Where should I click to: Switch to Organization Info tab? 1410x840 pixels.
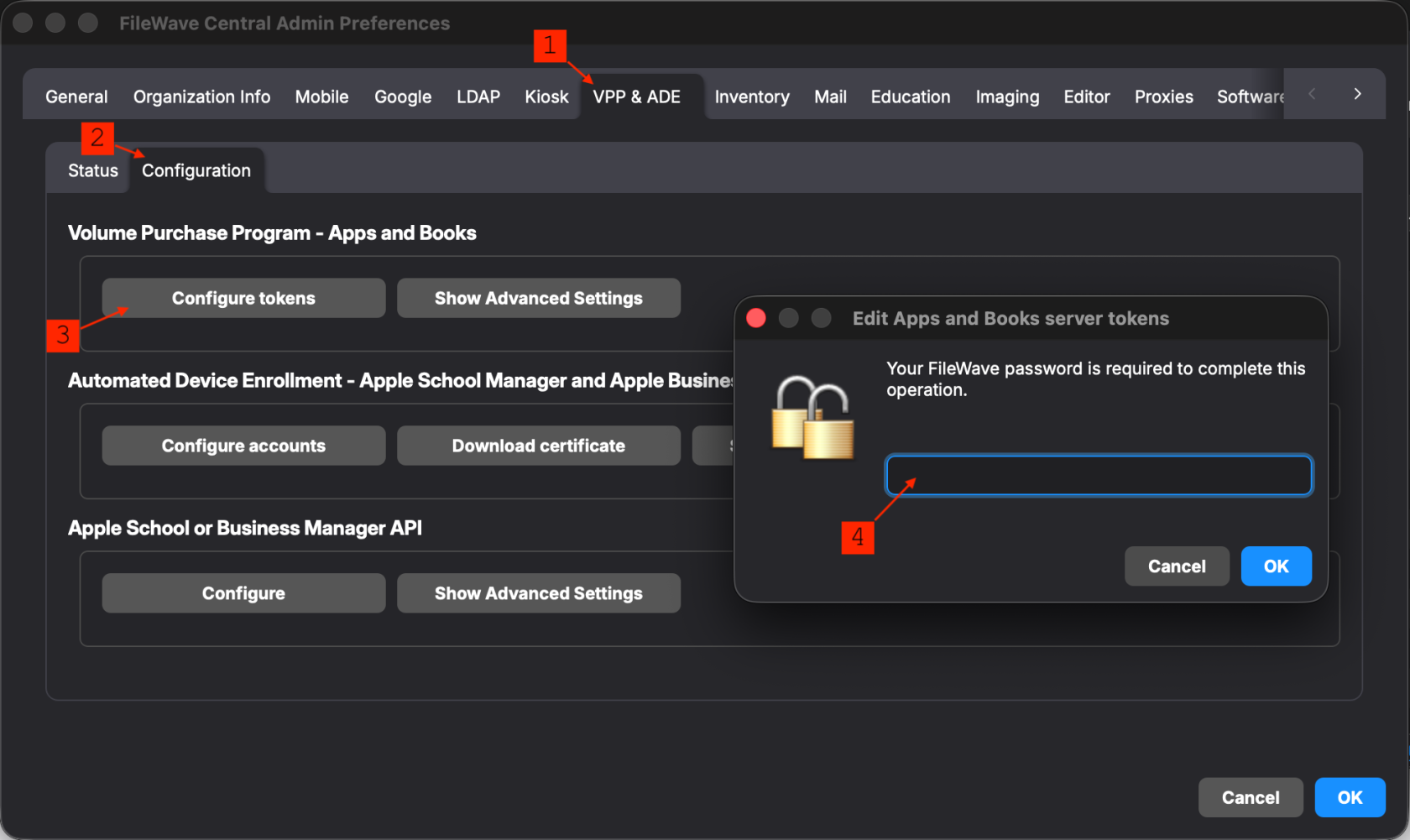click(201, 97)
